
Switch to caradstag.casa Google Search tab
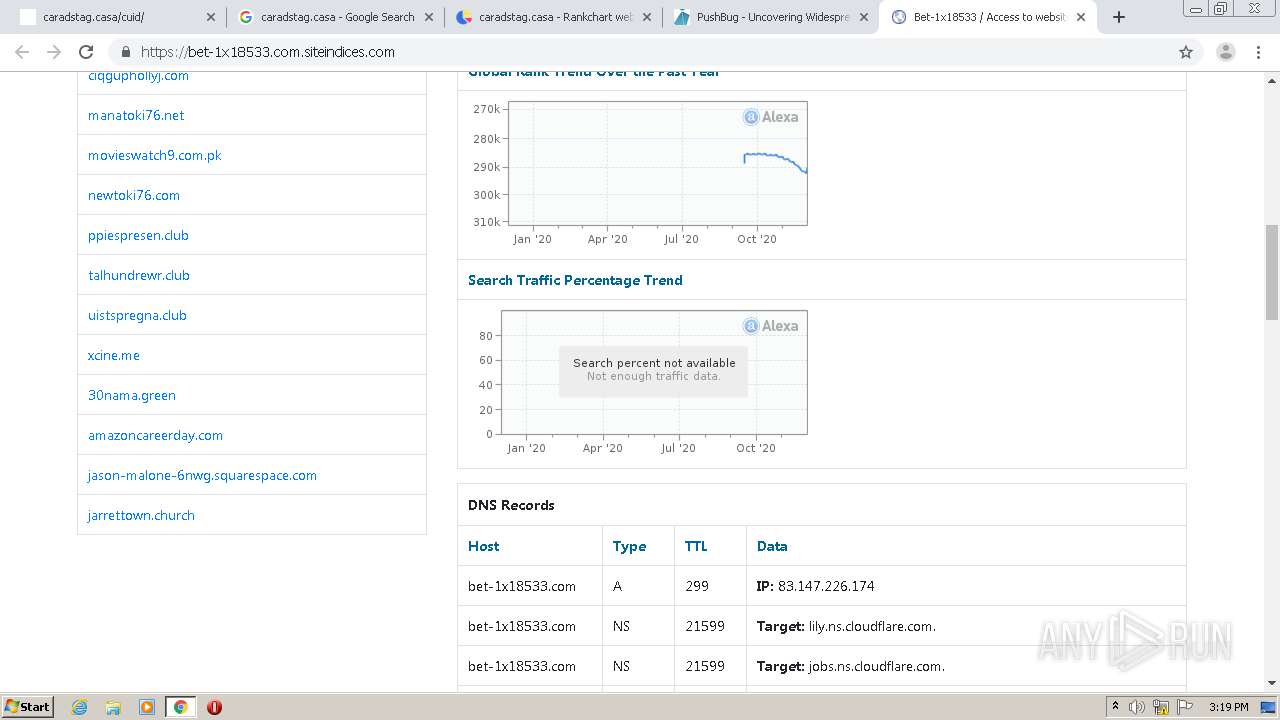tap(335, 17)
